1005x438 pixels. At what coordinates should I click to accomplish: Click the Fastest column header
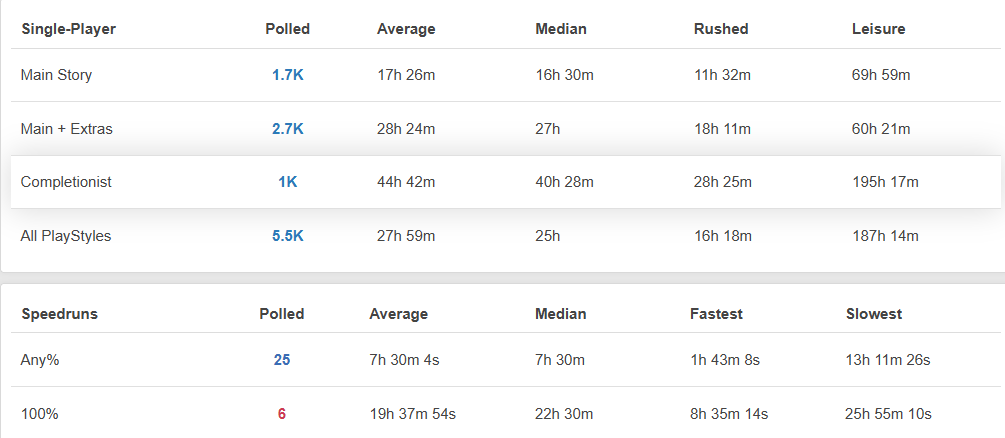(x=717, y=314)
